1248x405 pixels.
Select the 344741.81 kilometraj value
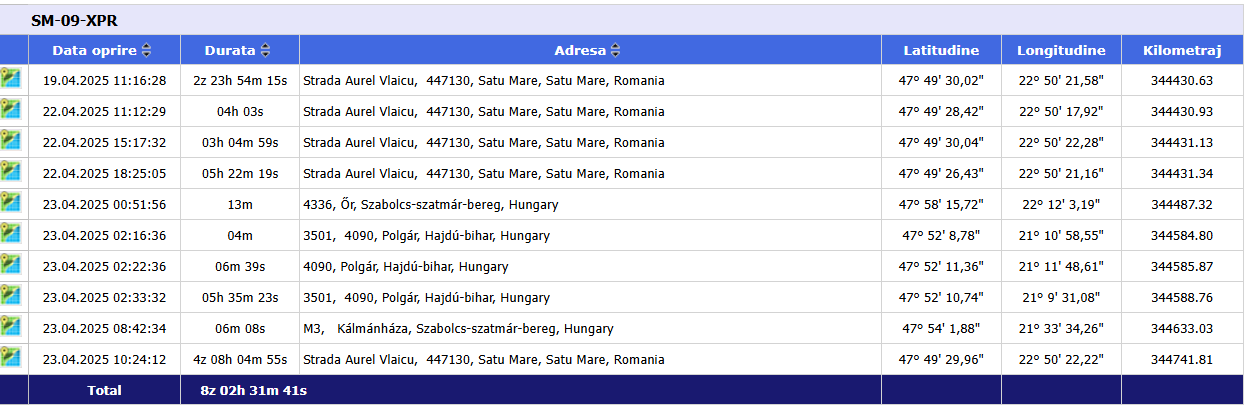coord(1181,359)
